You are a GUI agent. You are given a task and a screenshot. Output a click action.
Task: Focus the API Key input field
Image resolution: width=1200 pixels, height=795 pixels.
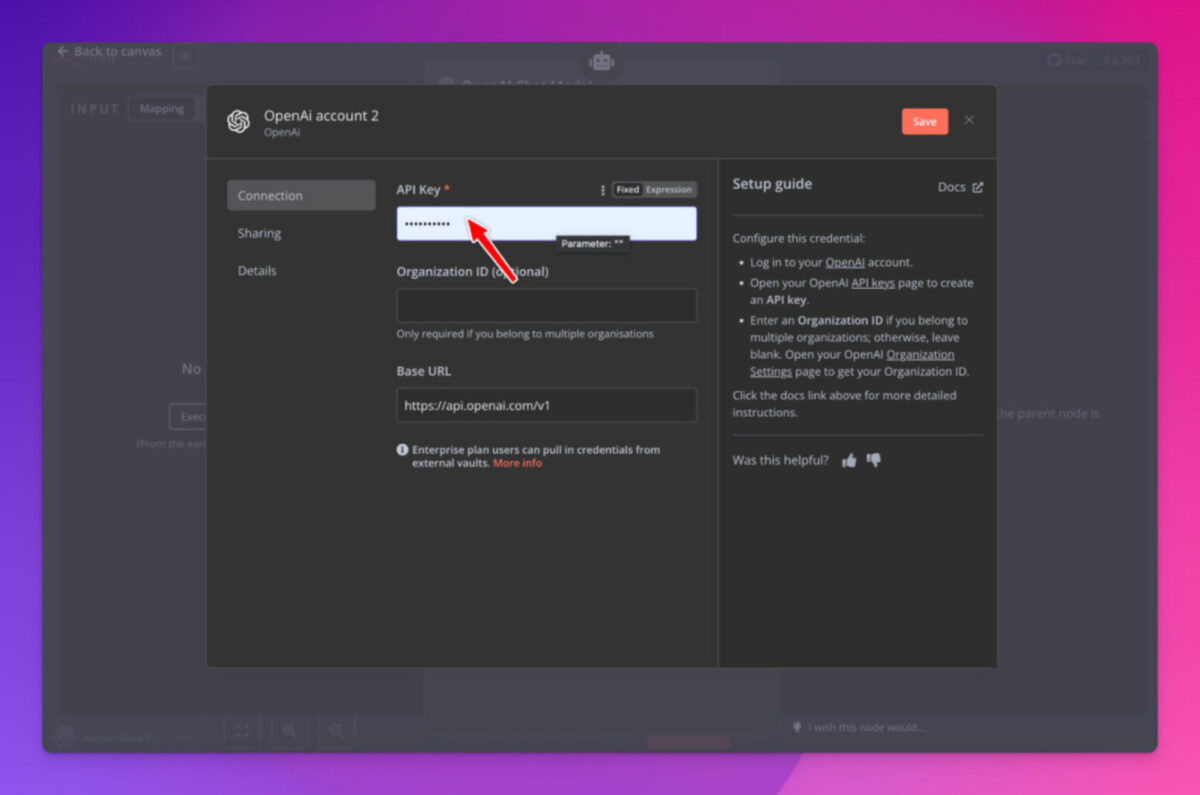(x=546, y=224)
